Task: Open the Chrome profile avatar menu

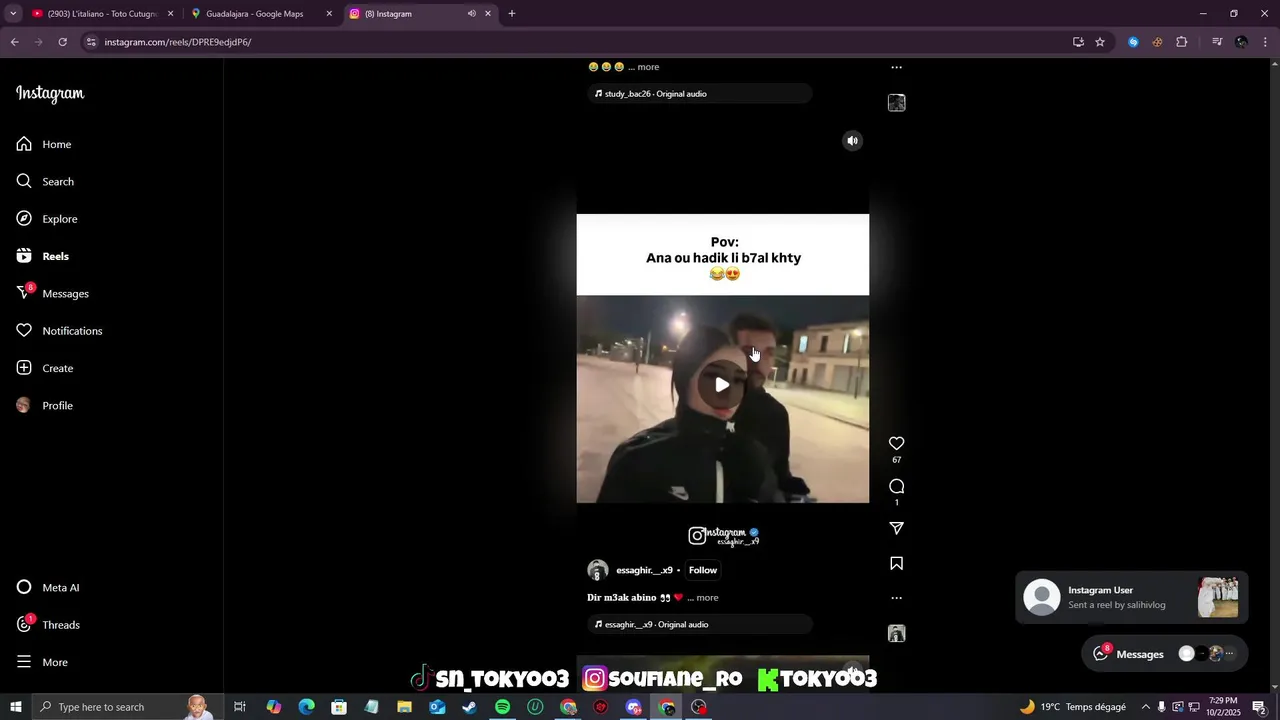Action: (1241, 42)
